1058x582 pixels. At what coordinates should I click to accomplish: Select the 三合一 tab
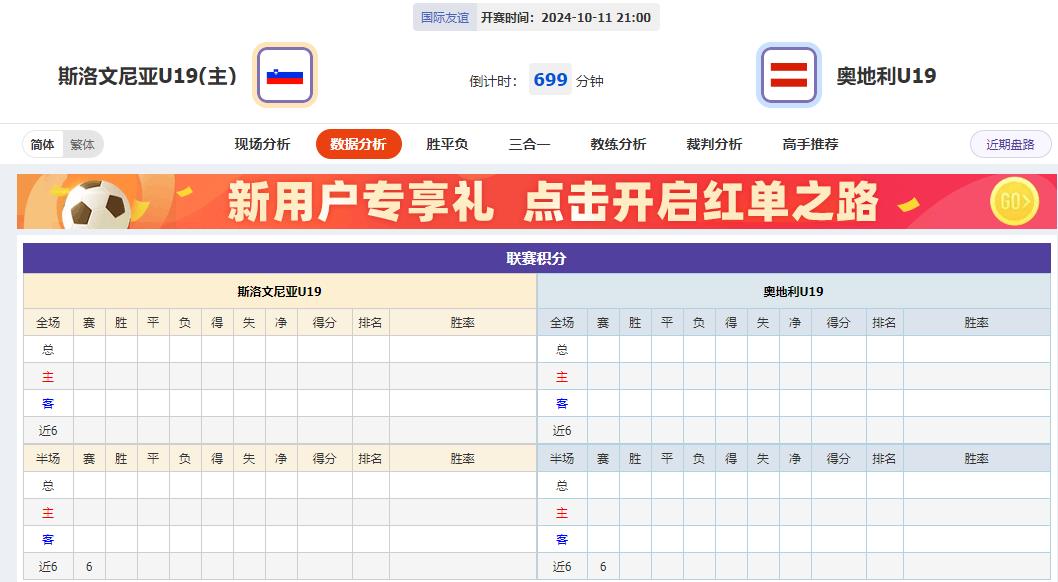(528, 143)
